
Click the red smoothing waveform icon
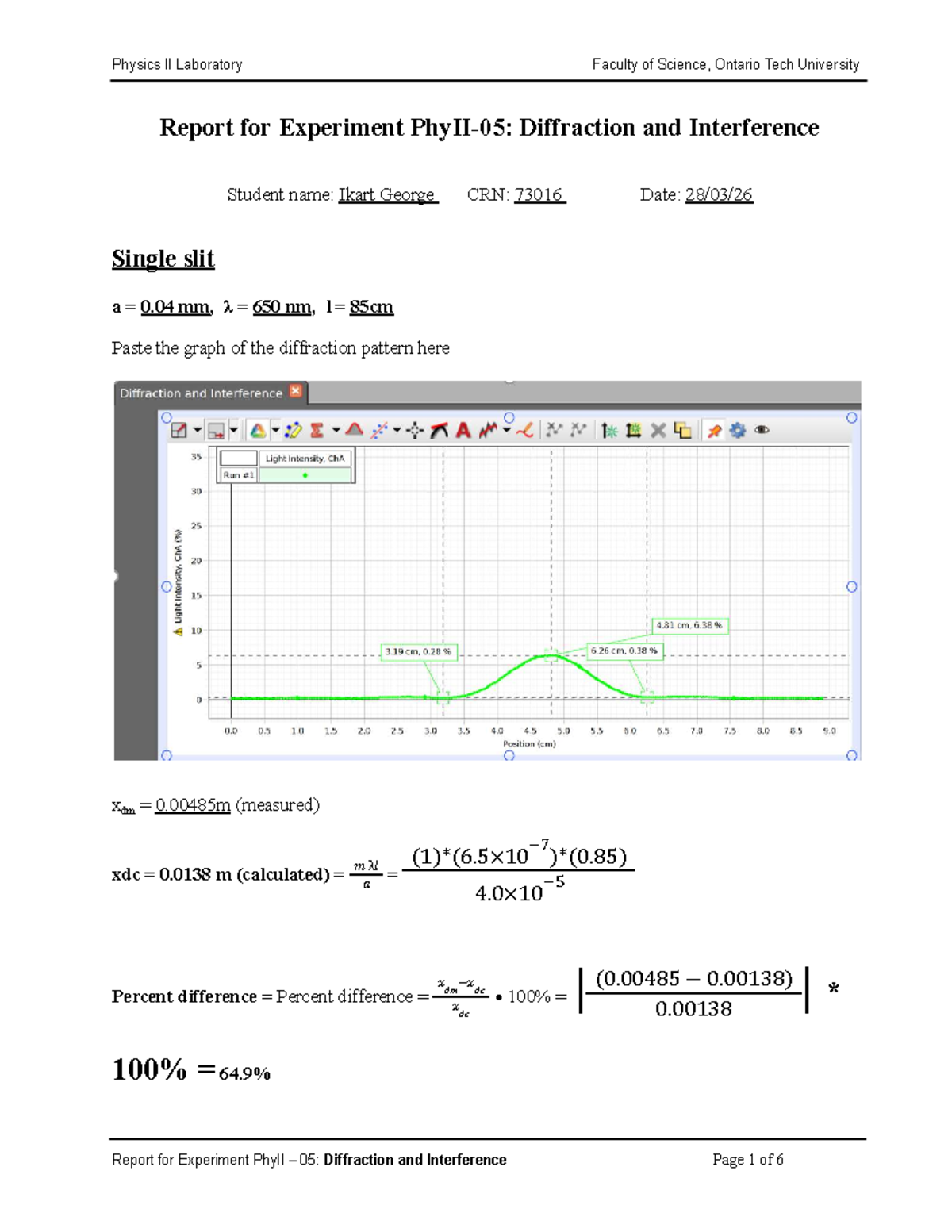coord(489,431)
